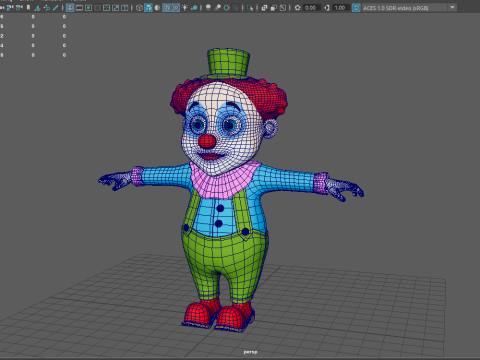Toggle the Gate Mask icon
This screenshot has height=360, width=480.
tap(97, 8)
